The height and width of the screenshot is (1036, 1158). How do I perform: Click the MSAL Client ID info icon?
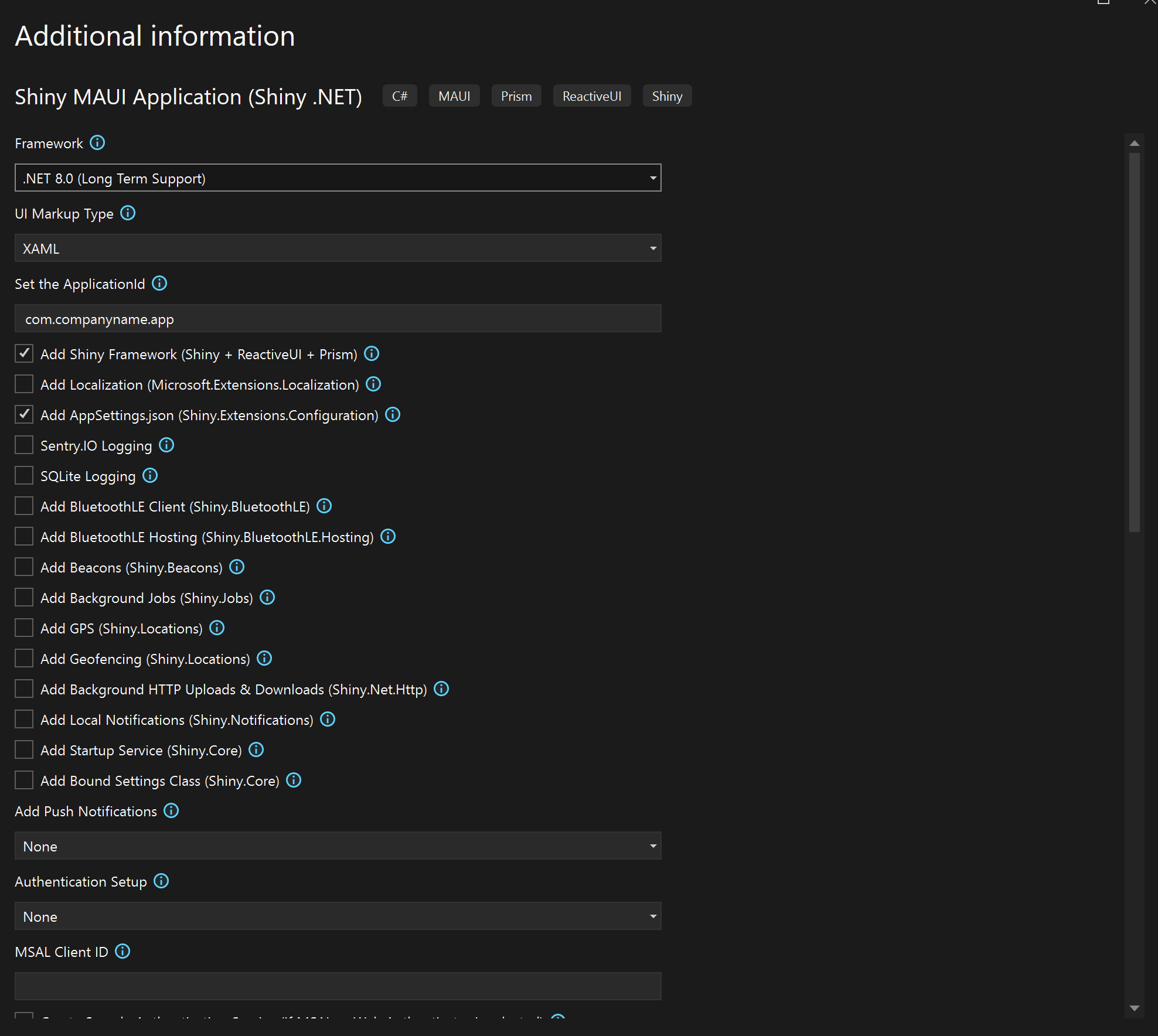coord(122,952)
